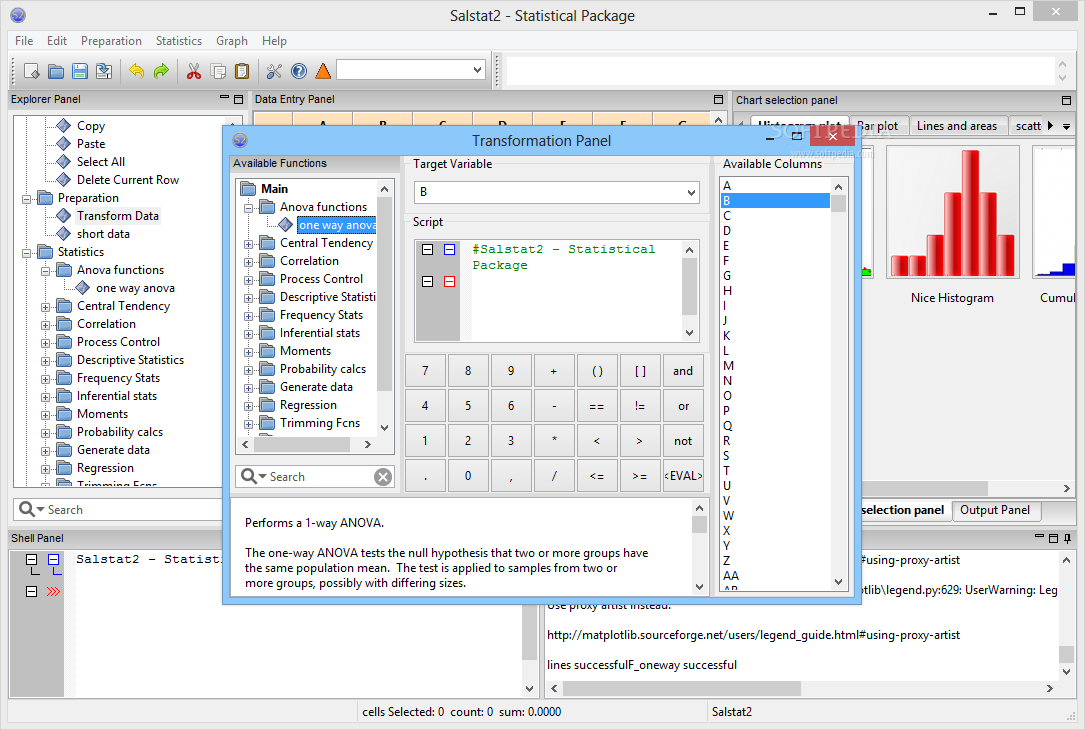Image resolution: width=1085 pixels, height=730 pixels.
Task: Collapse the Statistics node in Explorer Panel
Action: click(x=26, y=253)
